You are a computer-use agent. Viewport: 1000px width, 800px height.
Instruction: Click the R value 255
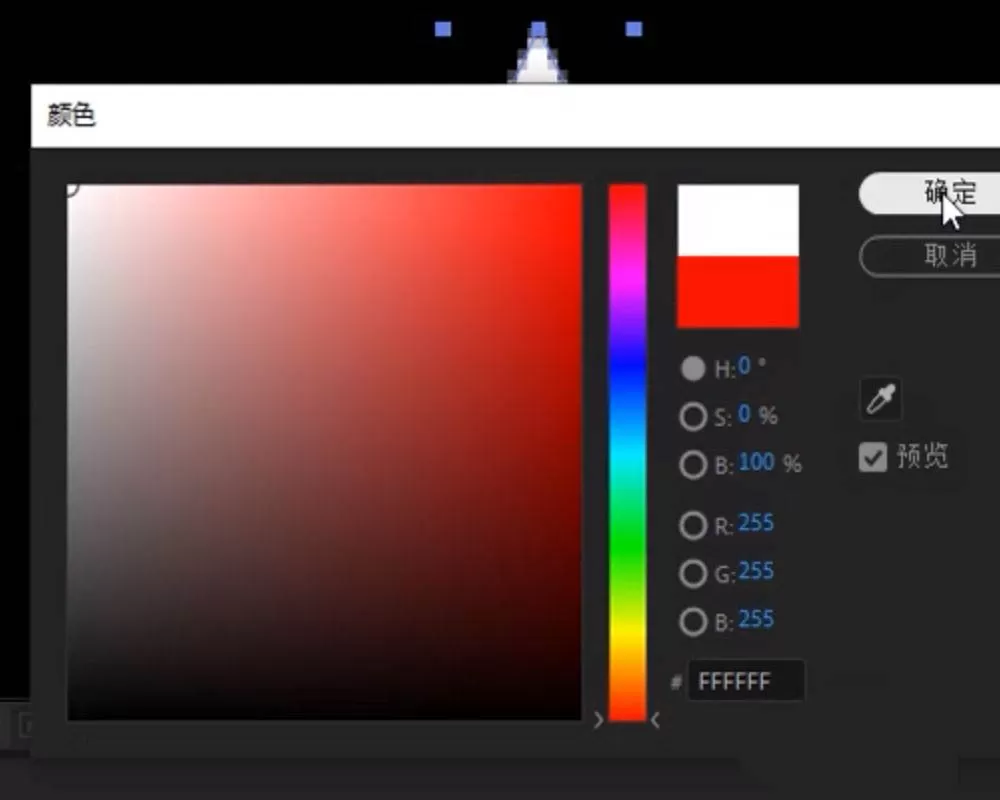(756, 523)
